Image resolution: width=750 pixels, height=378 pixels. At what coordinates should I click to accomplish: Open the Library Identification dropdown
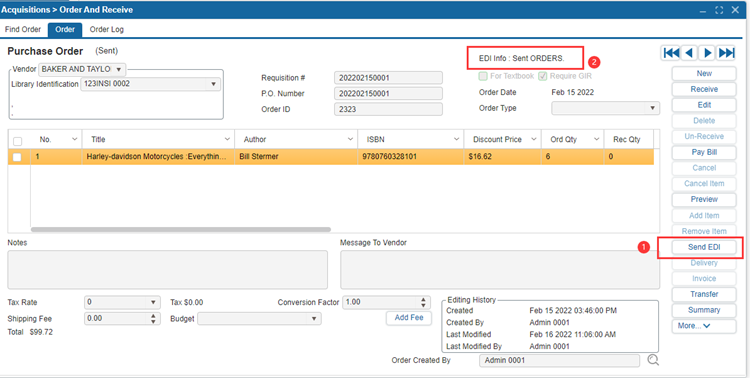pyautogui.click(x=213, y=84)
